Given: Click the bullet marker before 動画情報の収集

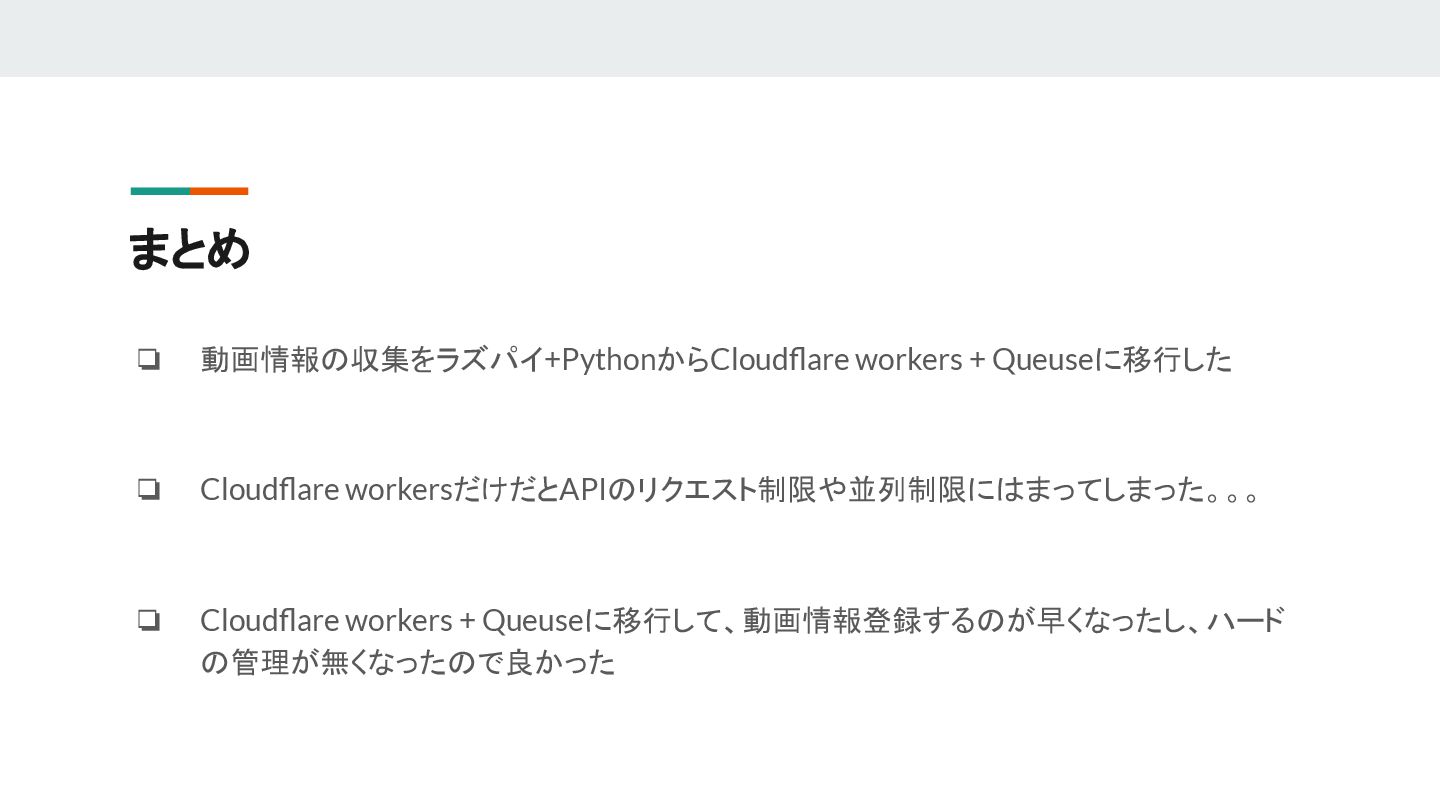Looking at the screenshot, I should (149, 359).
